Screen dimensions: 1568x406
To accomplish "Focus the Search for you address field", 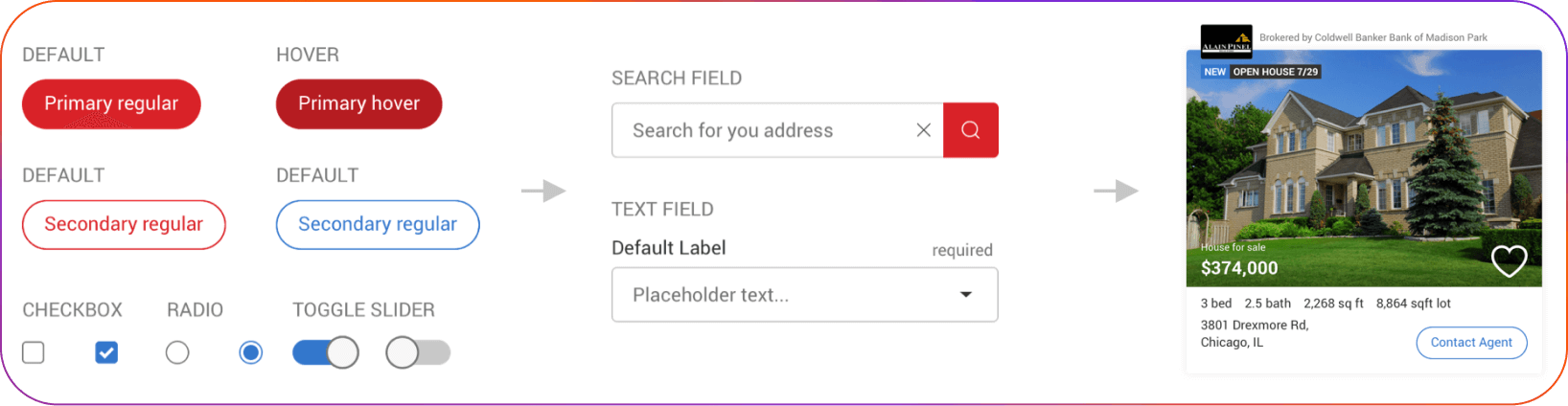I will pos(767,130).
